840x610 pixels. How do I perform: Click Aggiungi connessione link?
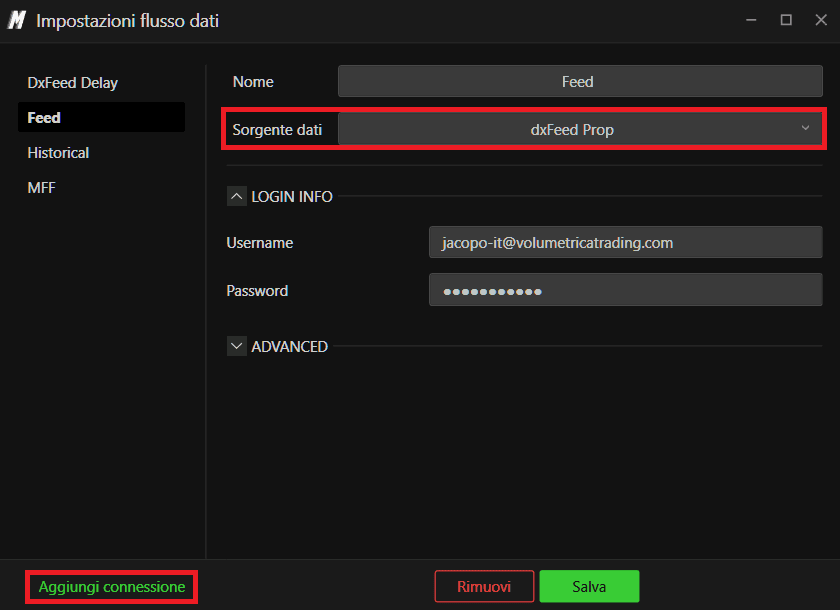112,587
